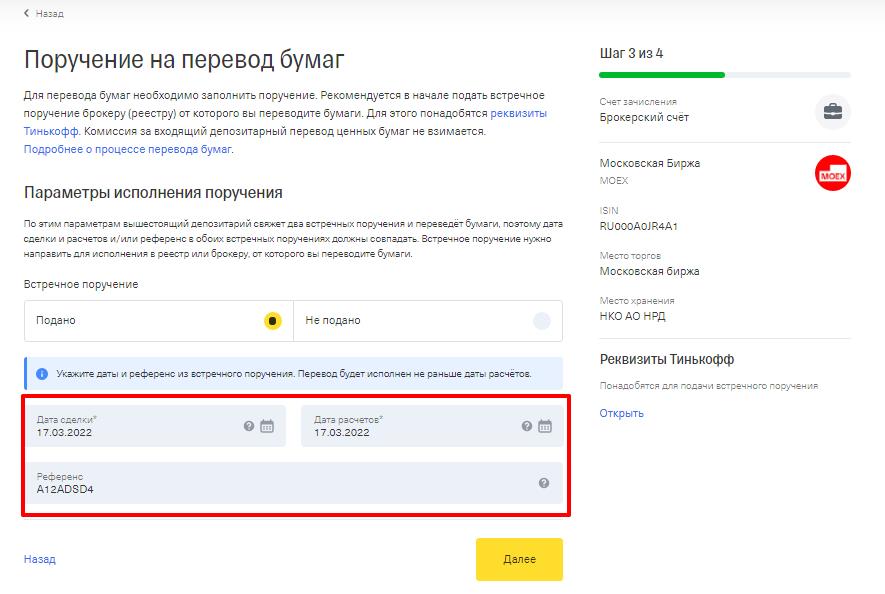Image resolution: width=885 pixels, height=594 pixels.
Task: Open the calendar for Дата расчетов
Action: (x=545, y=426)
